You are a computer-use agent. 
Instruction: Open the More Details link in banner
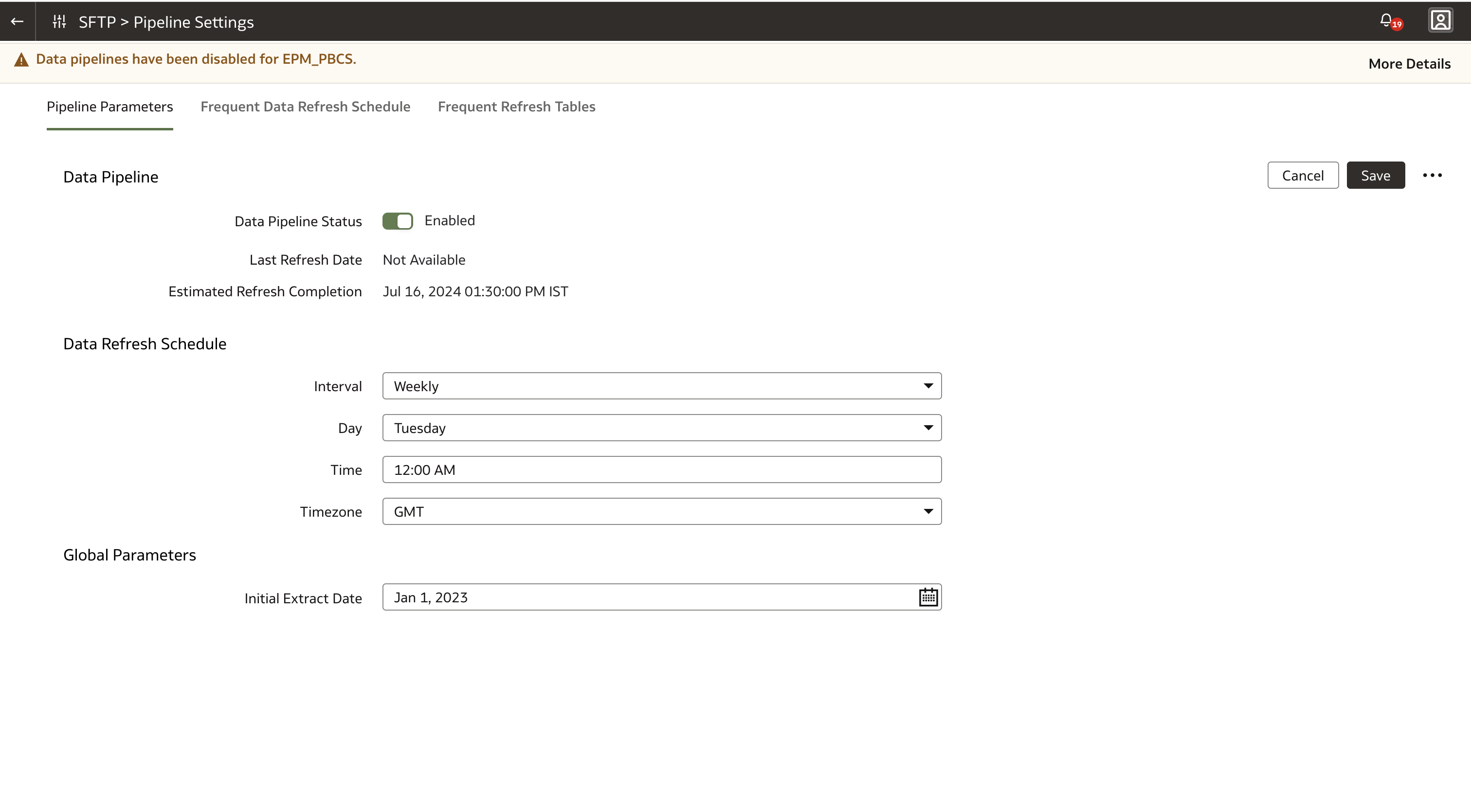coord(1409,64)
